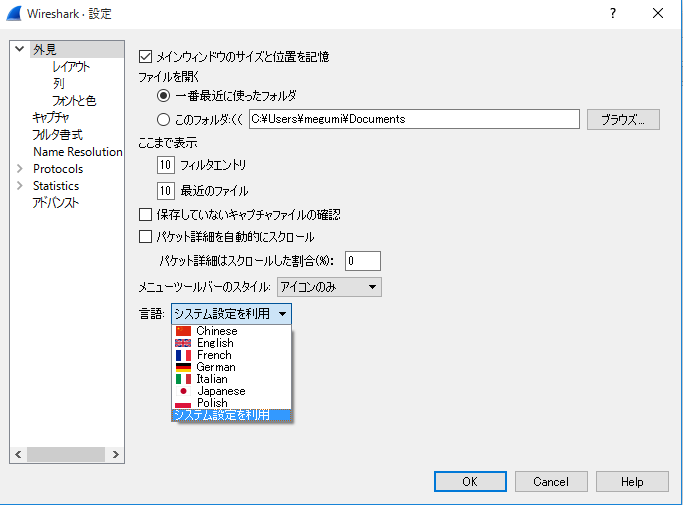Open the メニューツールバーのスタイル dropdown
This screenshot has height=505, width=683.
click(x=329, y=287)
